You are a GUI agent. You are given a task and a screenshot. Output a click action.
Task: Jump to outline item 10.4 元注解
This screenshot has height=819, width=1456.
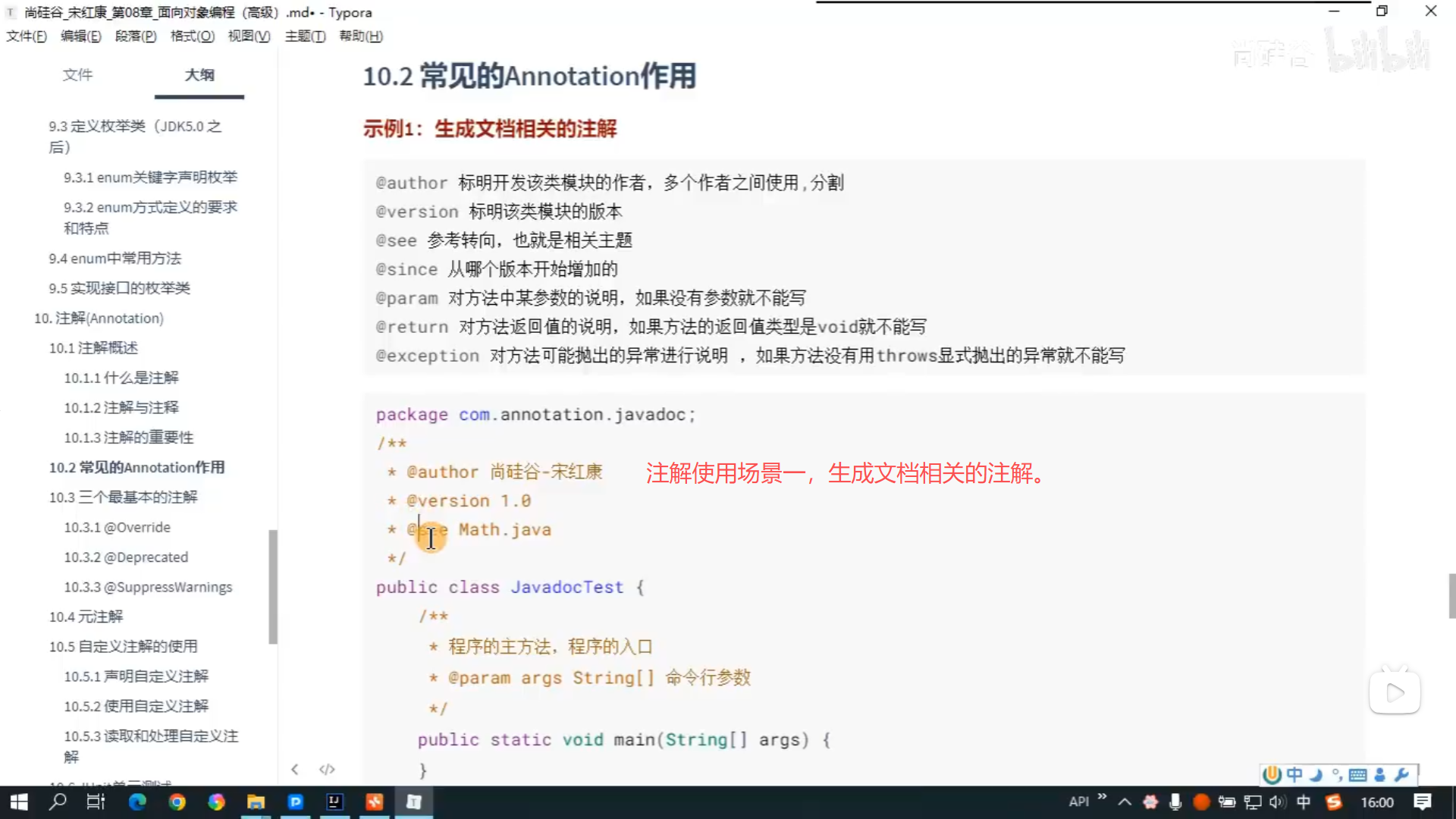tap(86, 617)
